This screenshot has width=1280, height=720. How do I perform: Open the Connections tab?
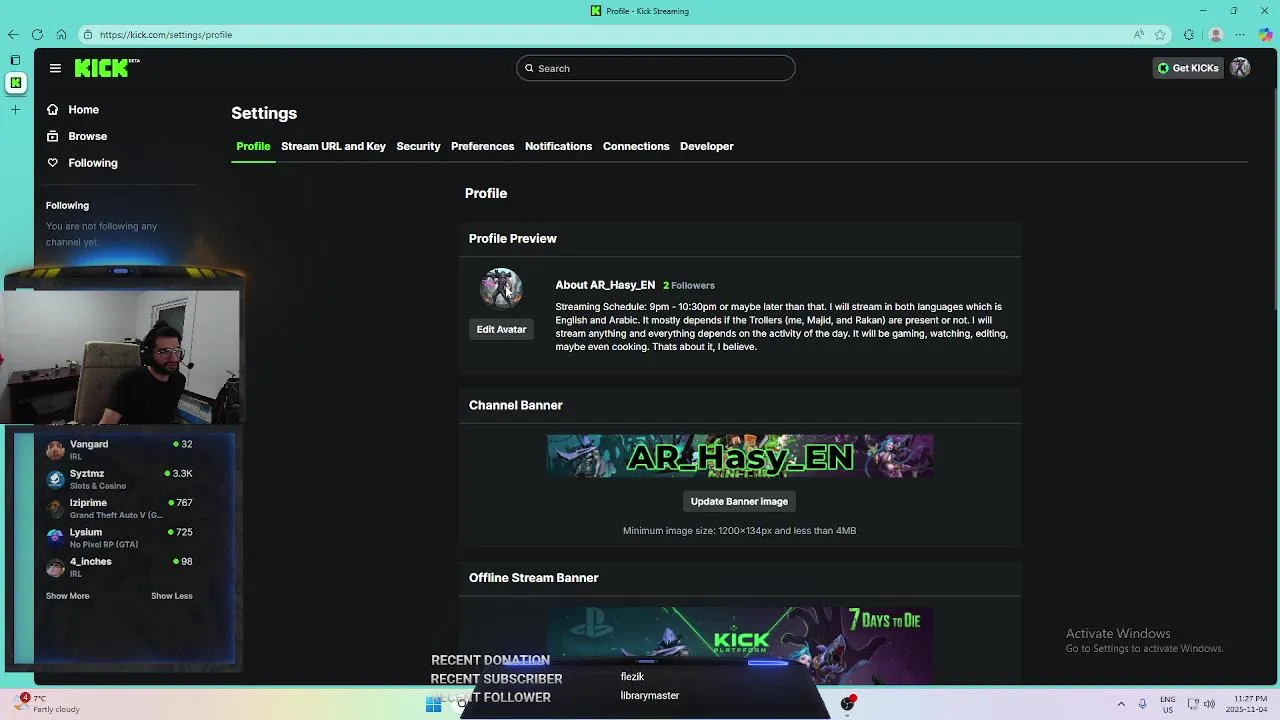pyautogui.click(x=636, y=146)
